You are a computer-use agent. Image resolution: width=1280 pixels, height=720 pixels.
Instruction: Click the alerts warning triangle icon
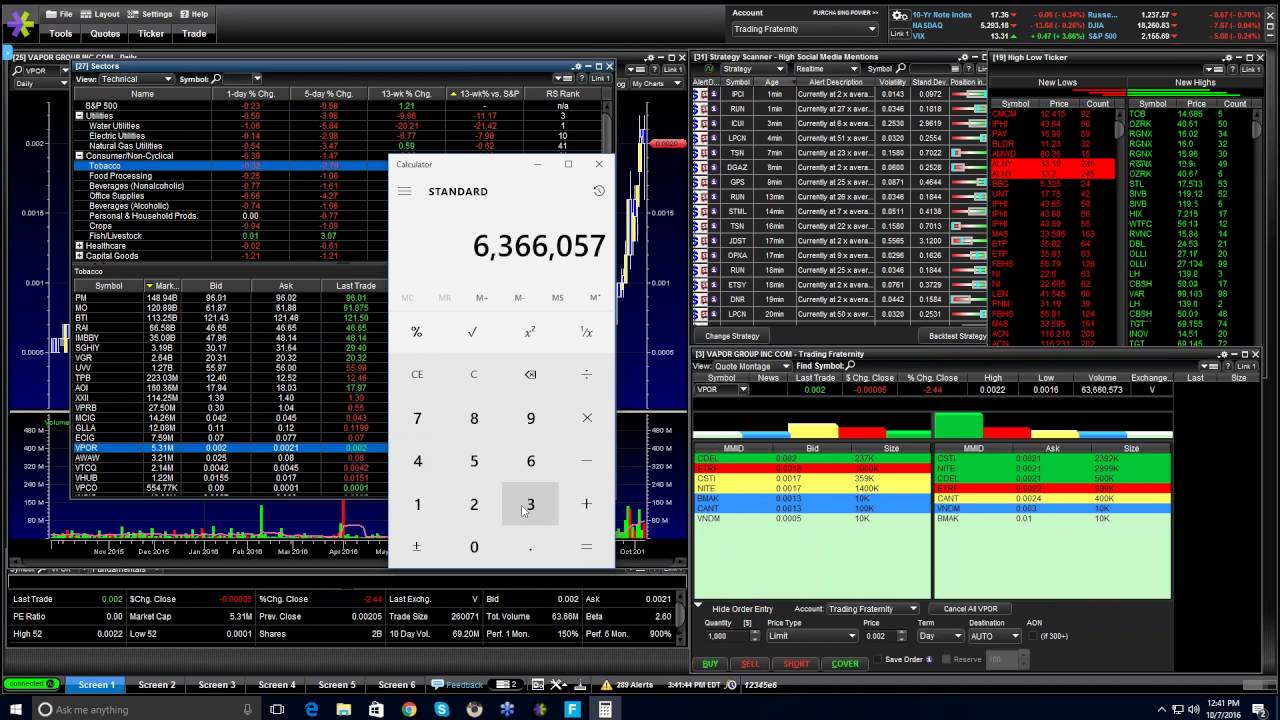[607, 685]
